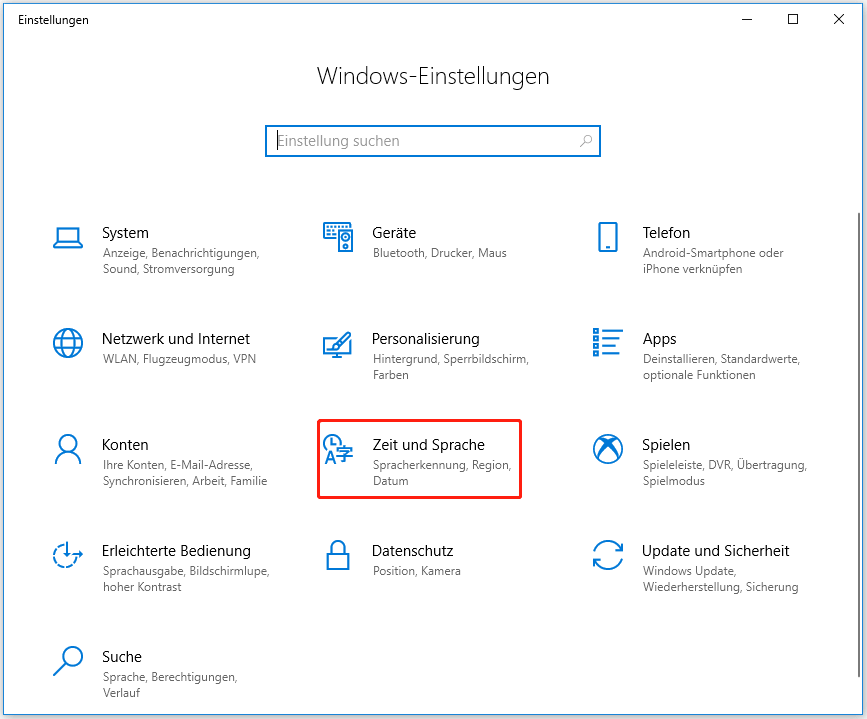Close the Einstellungen window
867x719 pixels.
[x=839, y=19]
